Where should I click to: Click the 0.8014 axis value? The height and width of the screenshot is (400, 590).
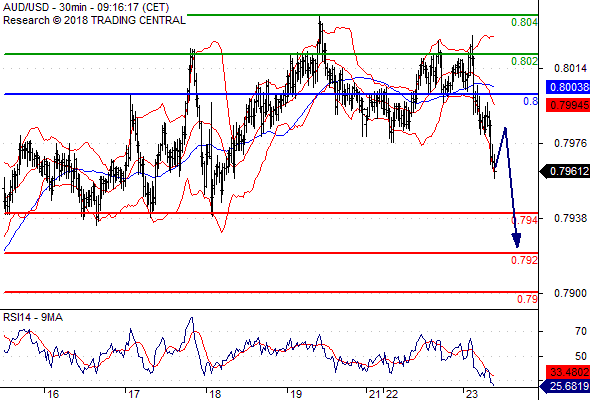(x=570, y=68)
